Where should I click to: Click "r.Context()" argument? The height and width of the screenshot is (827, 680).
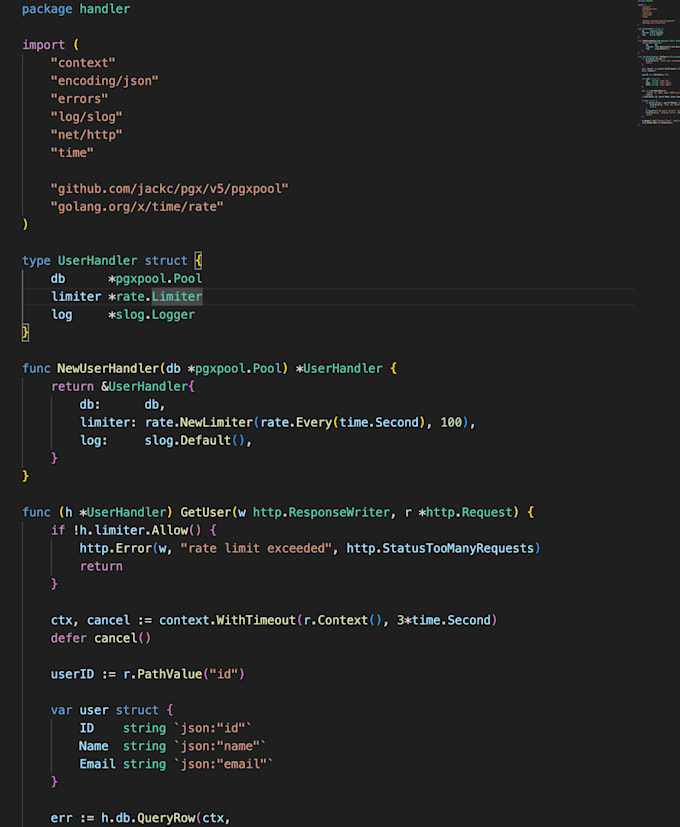click(x=343, y=620)
